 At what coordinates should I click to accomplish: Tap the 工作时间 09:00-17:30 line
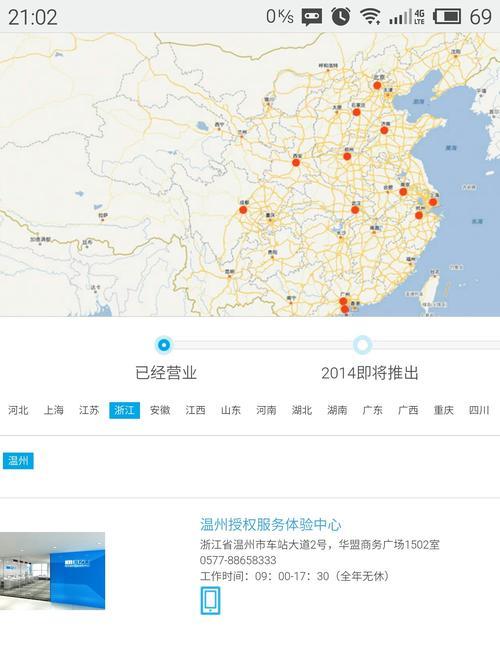coord(294,576)
